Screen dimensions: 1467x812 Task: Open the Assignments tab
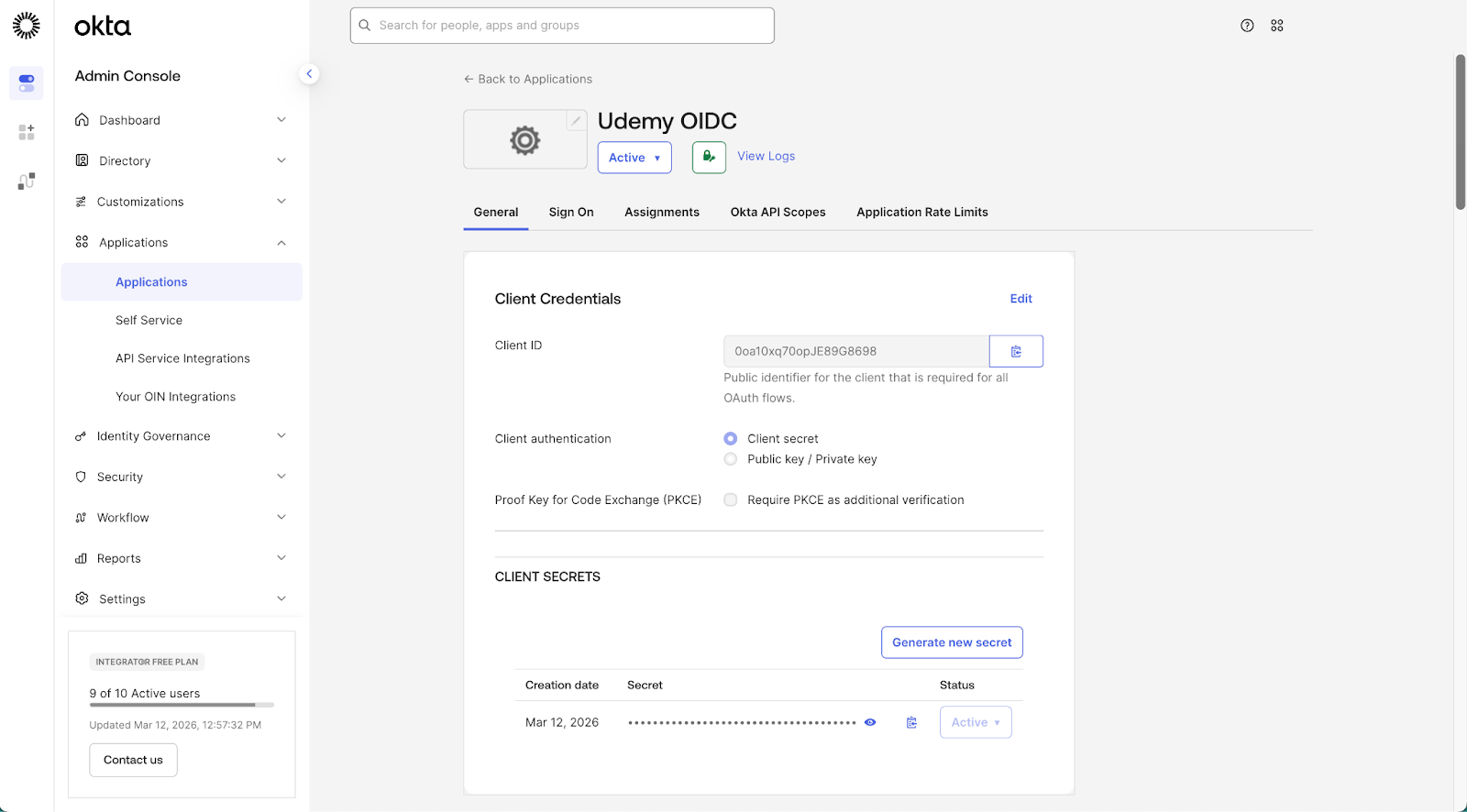(x=662, y=212)
